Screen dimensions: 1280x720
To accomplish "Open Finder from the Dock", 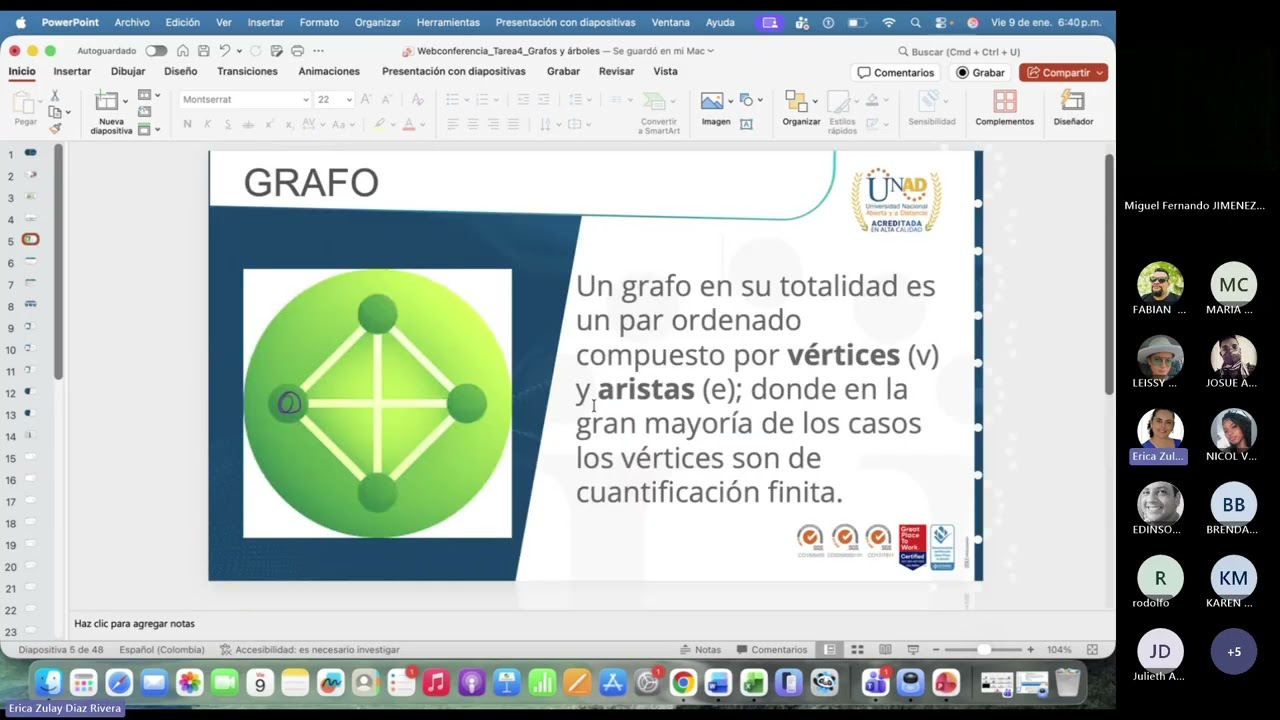I will (x=48, y=683).
